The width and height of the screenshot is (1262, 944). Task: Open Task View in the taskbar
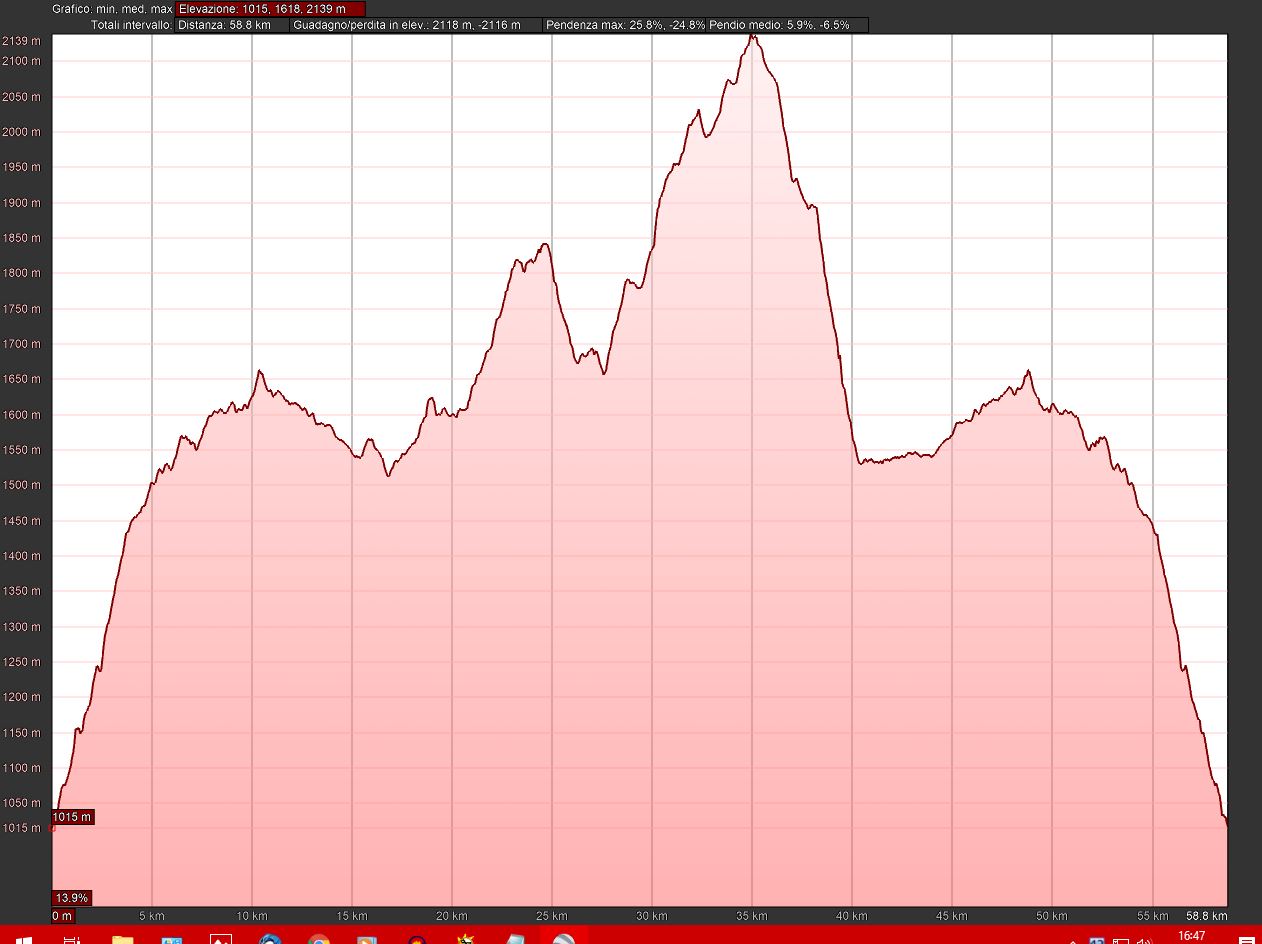[x=72, y=939]
